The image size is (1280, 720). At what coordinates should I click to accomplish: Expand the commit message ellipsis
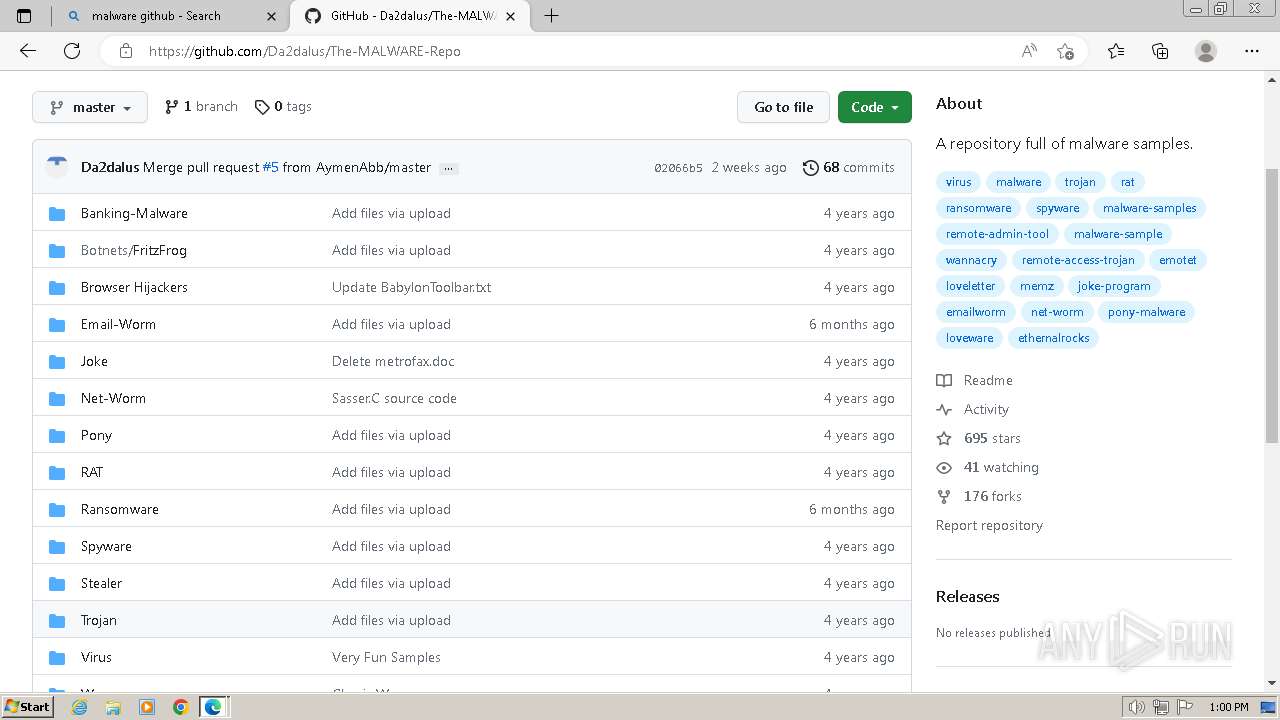pos(448,168)
